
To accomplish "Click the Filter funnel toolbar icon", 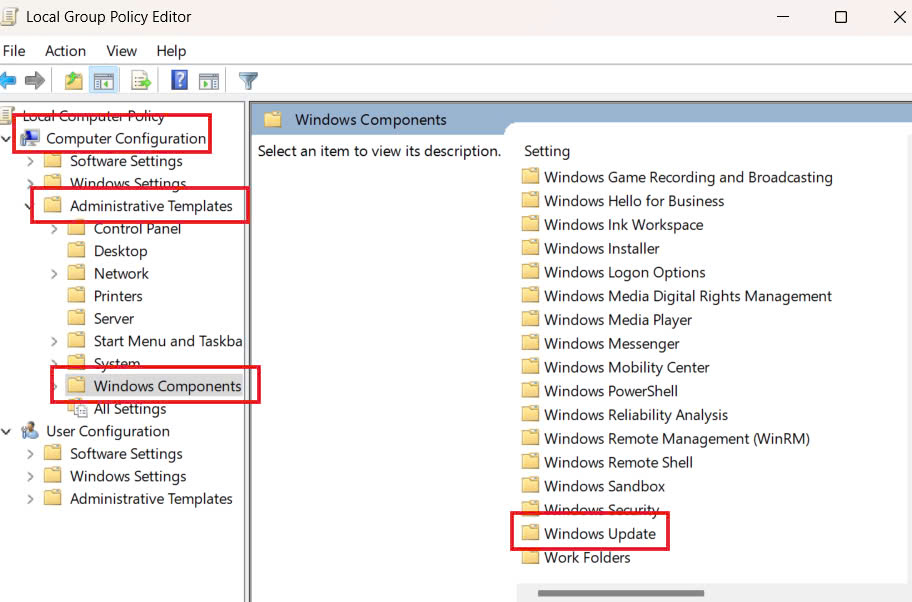I will coord(249,81).
